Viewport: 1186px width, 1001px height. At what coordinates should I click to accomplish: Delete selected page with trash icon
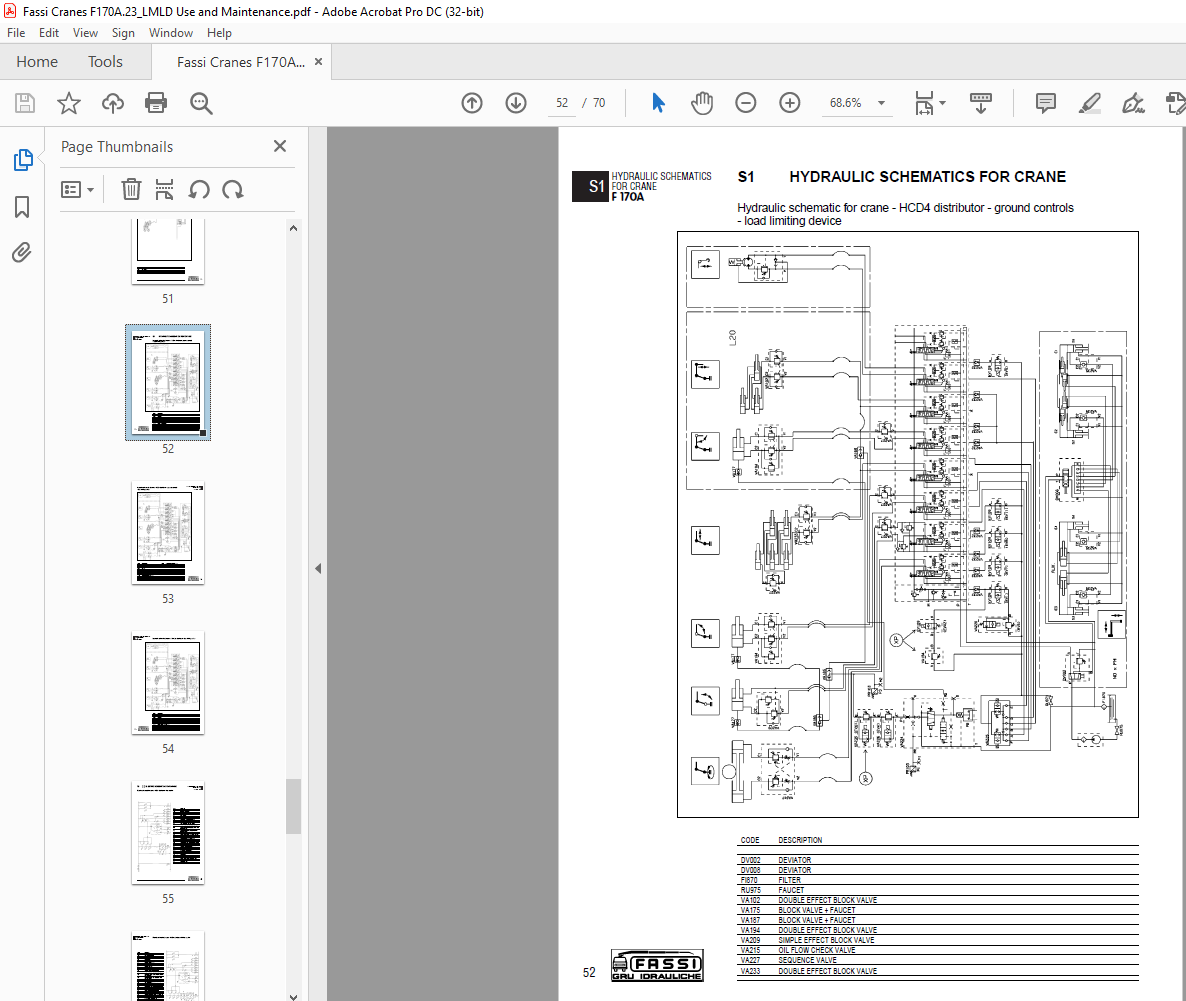click(x=131, y=189)
